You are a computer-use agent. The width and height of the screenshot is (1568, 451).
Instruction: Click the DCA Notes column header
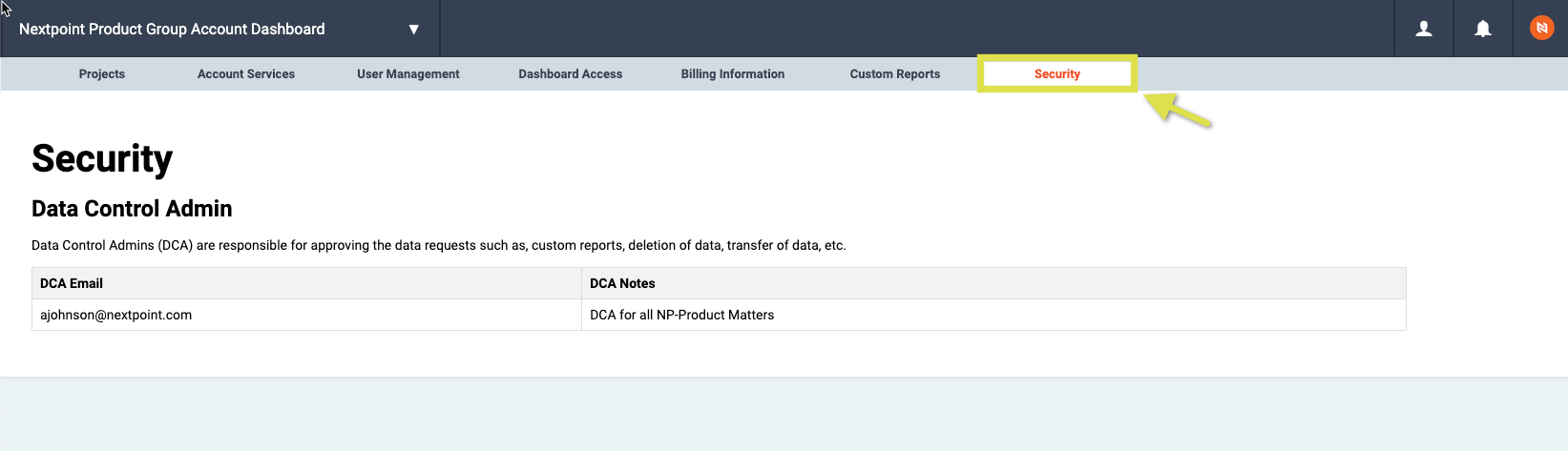point(993,283)
